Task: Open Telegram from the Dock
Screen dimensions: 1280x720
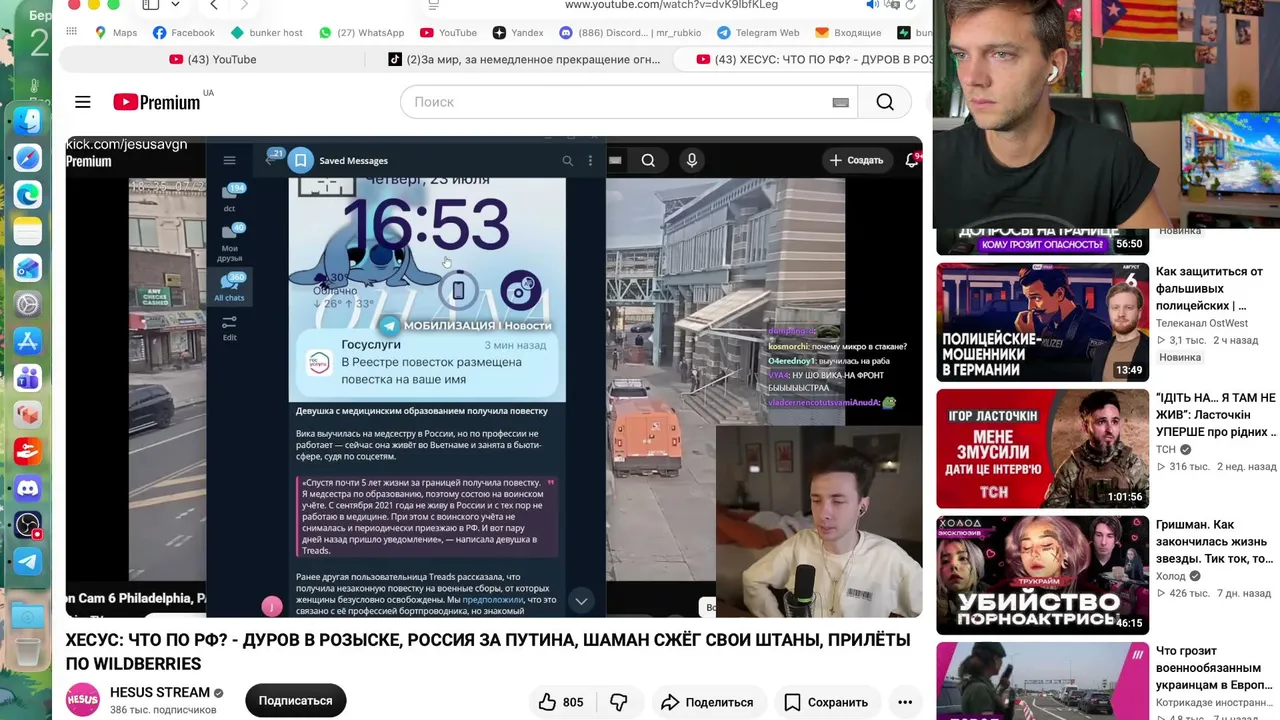Action: (x=28, y=561)
